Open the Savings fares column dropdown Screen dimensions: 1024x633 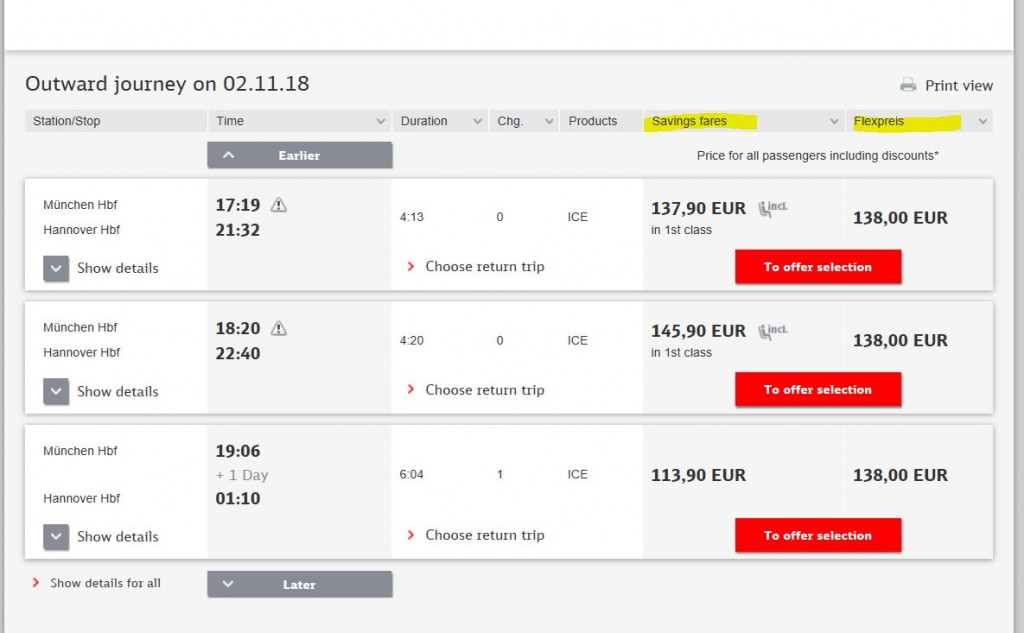(835, 122)
